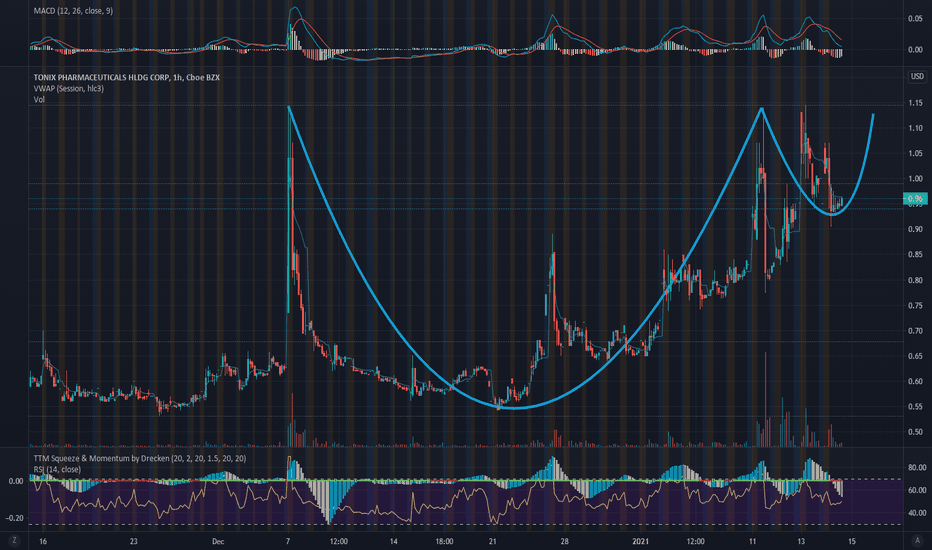Click the 0.55 price axis label
This screenshot has width=932, height=550.
tap(915, 407)
